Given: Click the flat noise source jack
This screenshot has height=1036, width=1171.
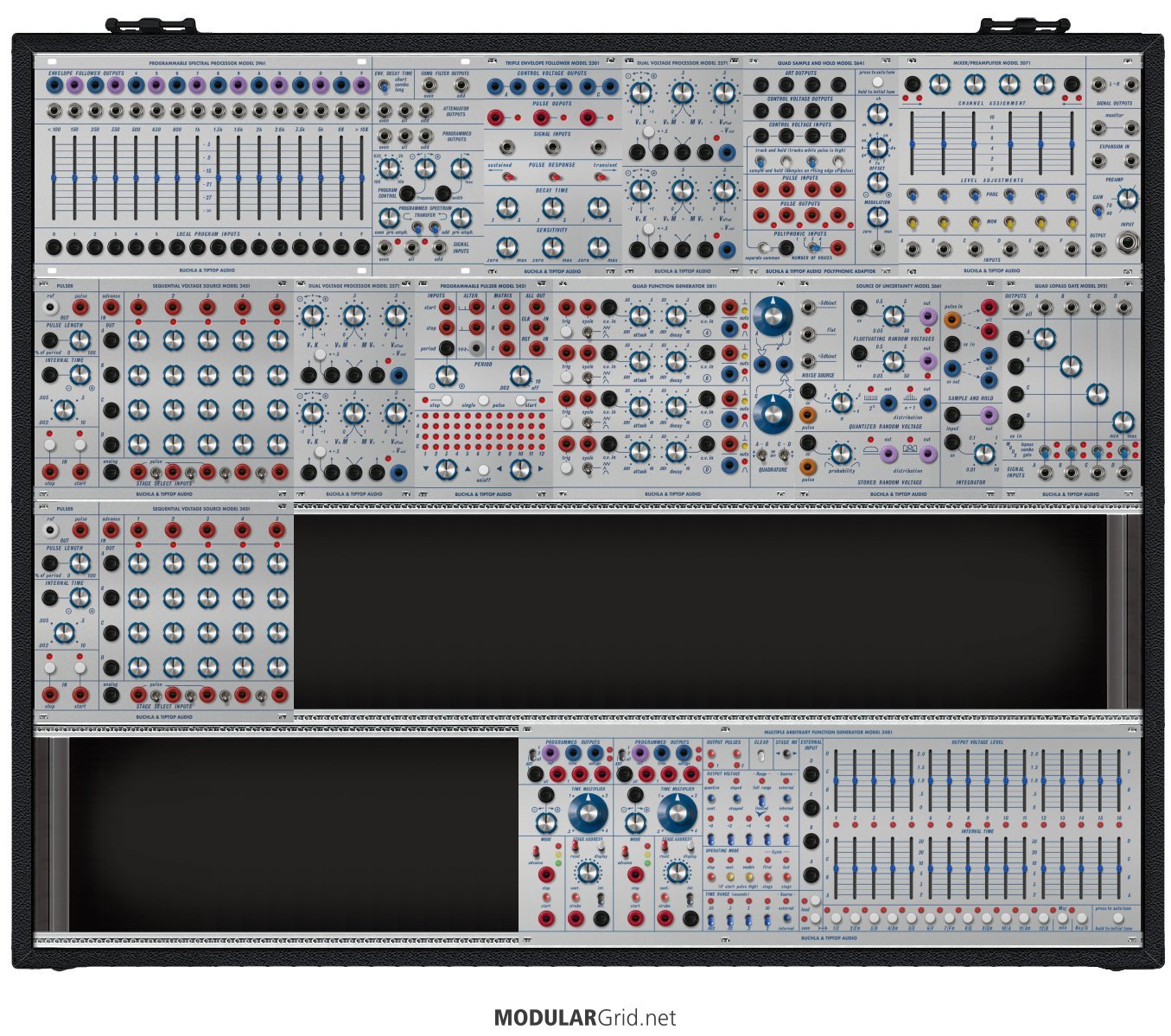Looking at the screenshot, I should click(808, 333).
